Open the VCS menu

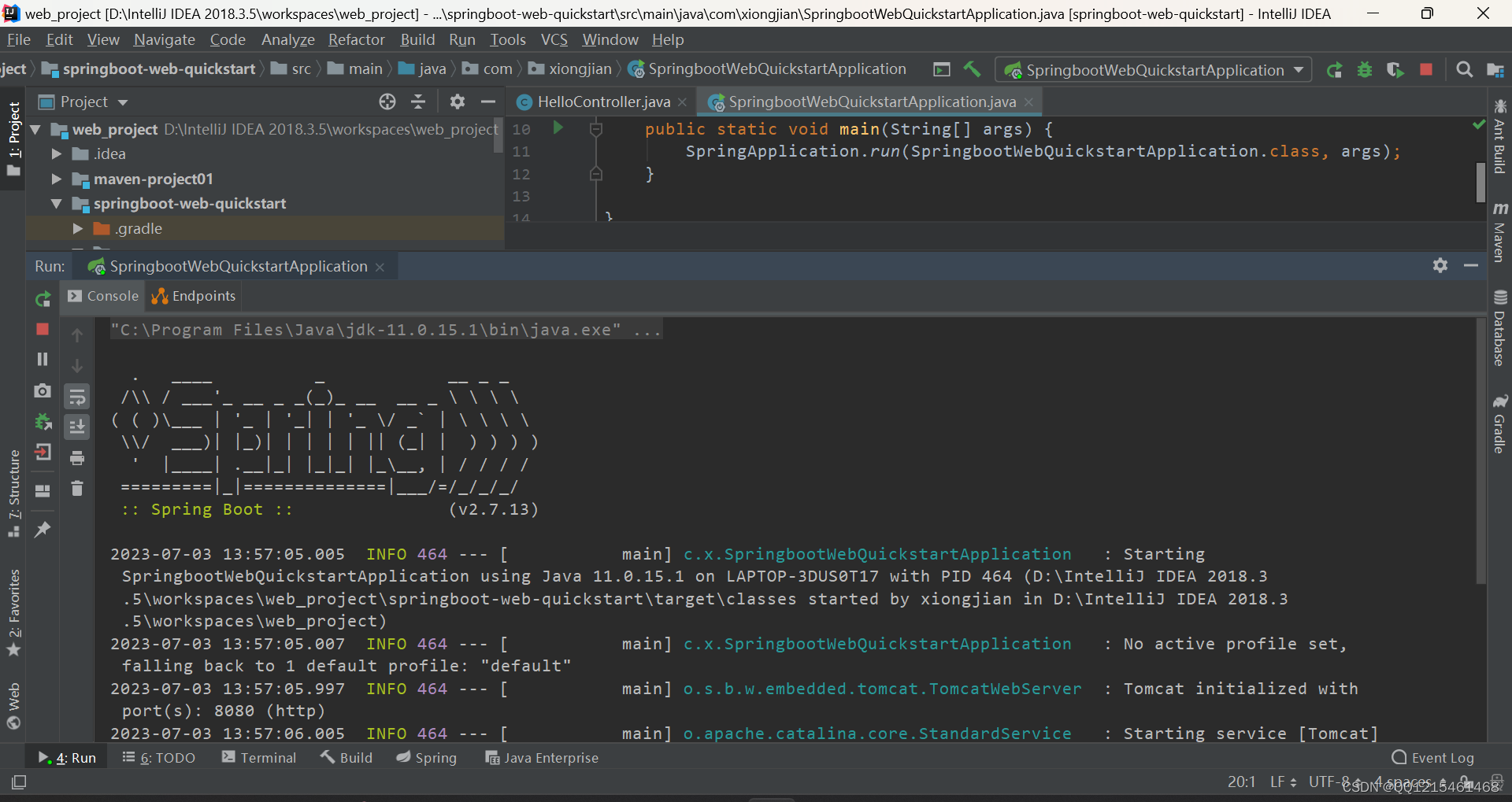[554, 39]
